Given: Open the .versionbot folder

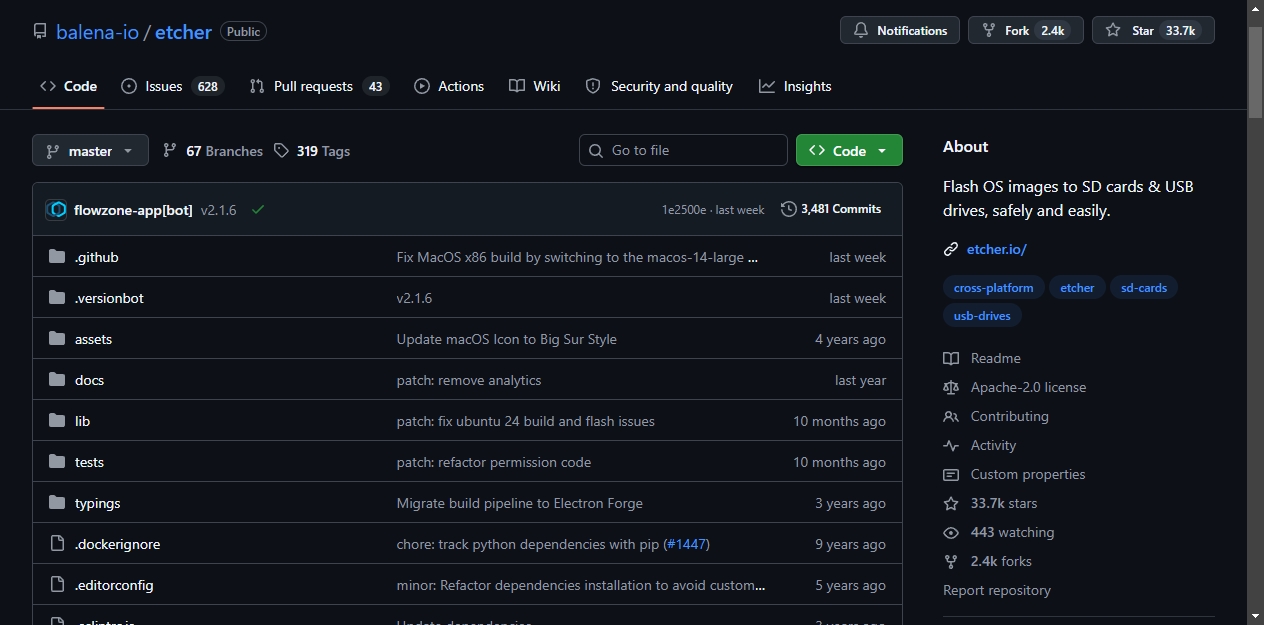Looking at the screenshot, I should pyautogui.click(x=109, y=298).
